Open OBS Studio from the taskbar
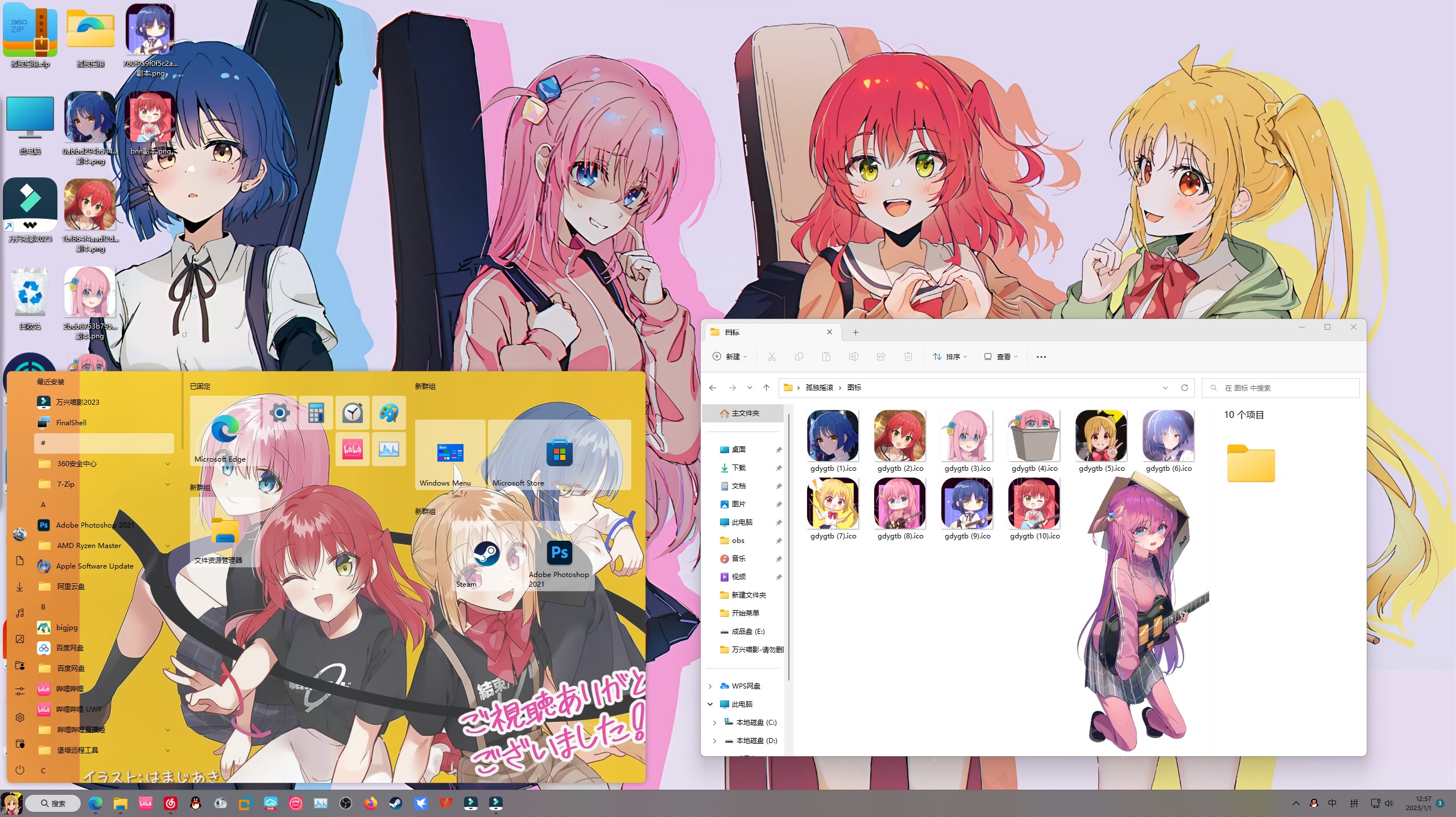1456x817 pixels. (346, 803)
